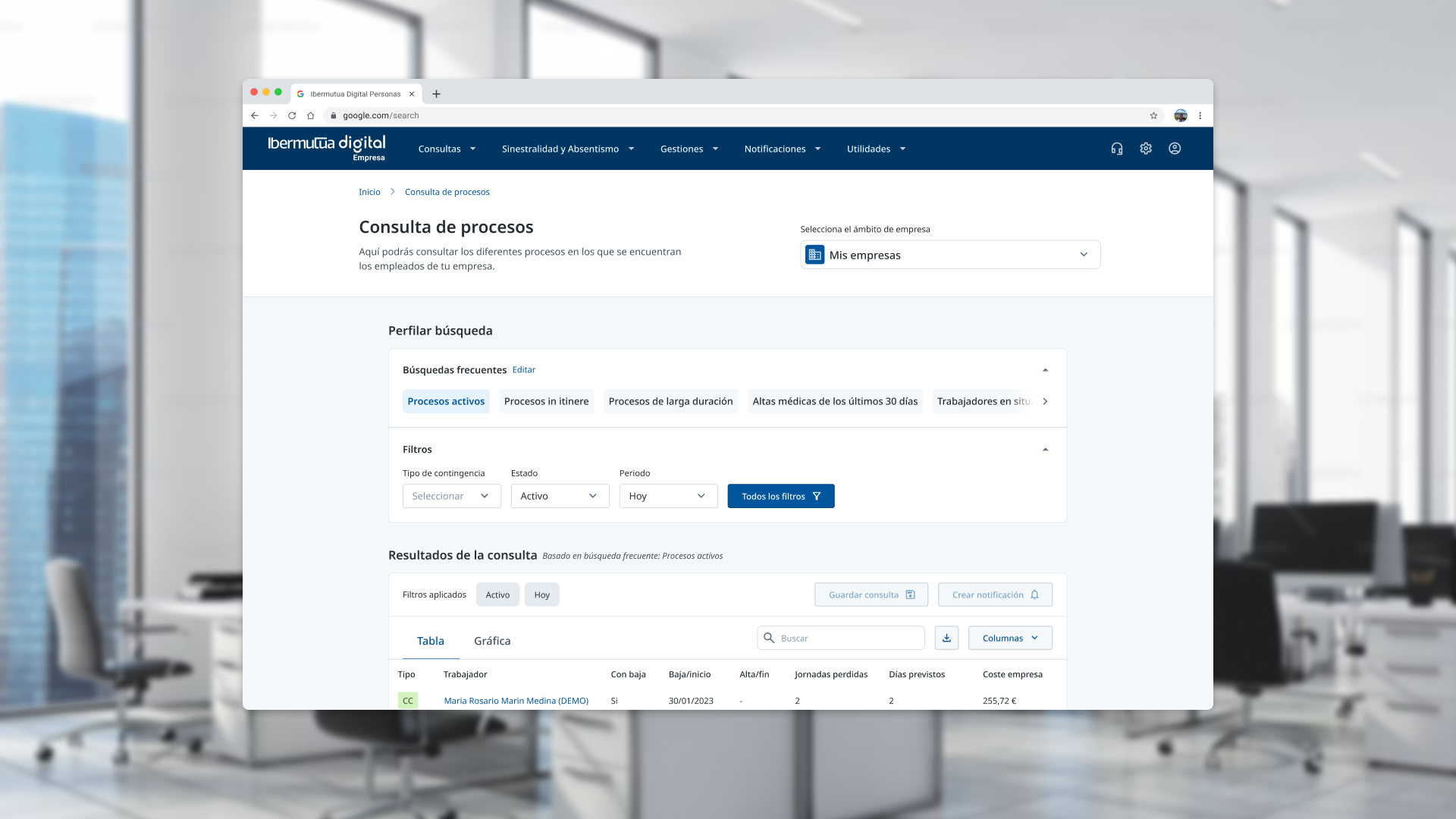Screen dimensions: 1456x819
Task: Open the browser three-dot menu
Action: pos(1200,115)
